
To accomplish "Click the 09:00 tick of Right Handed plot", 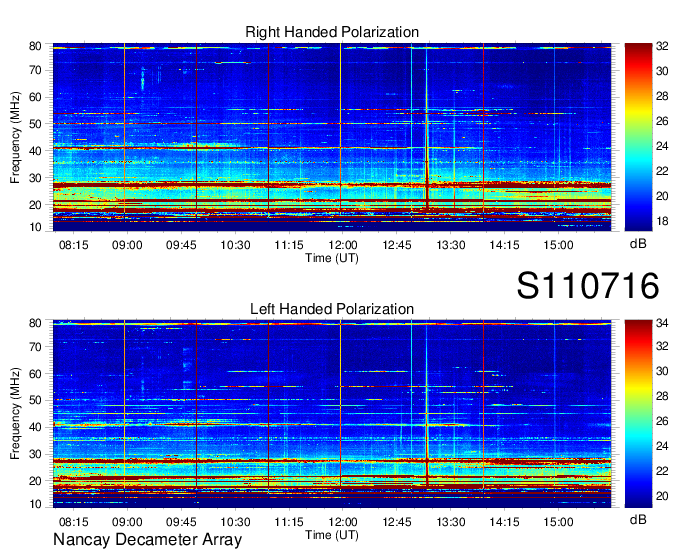I will coord(127,245).
